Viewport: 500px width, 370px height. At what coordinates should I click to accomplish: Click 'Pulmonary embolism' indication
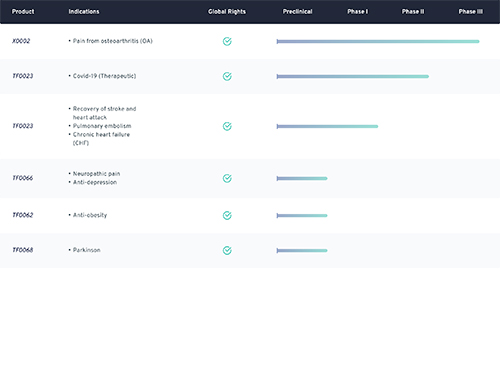pyautogui.click(x=102, y=126)
